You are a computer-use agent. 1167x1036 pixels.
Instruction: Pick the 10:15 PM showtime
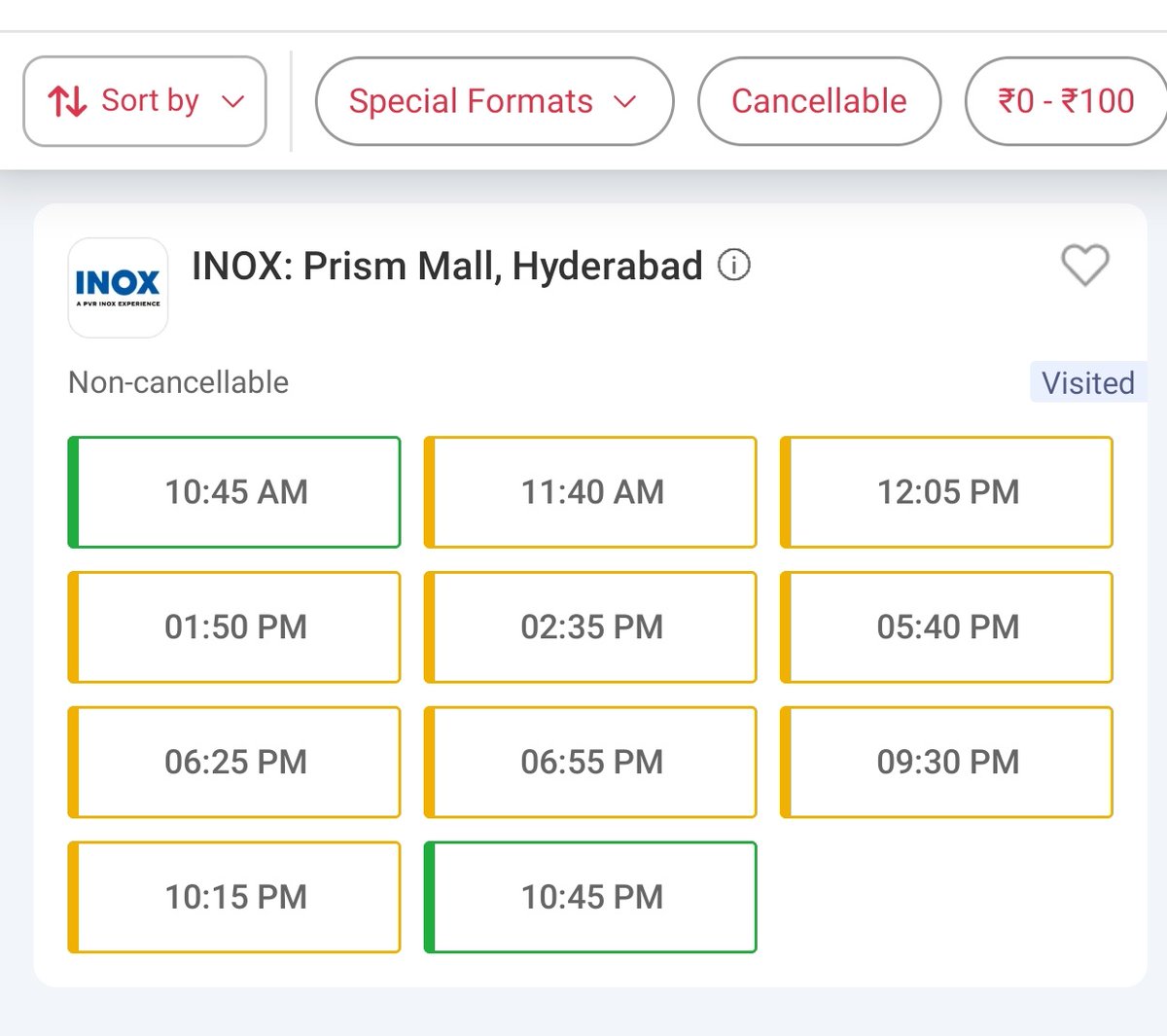pyautogui.click(x=234, y=897)
